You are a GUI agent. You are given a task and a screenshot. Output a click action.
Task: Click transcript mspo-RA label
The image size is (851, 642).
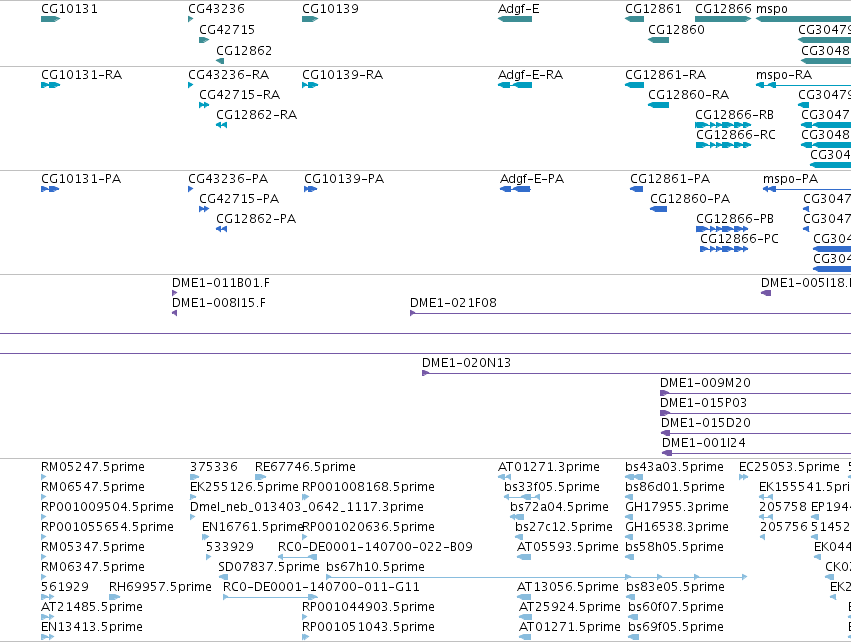(784, 74)
